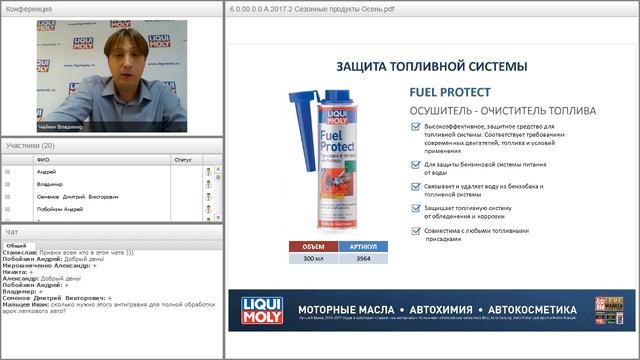Click Семенов Дмитрий Викторович's chat message
Screen dimensions: 640x360
point(57,298)
